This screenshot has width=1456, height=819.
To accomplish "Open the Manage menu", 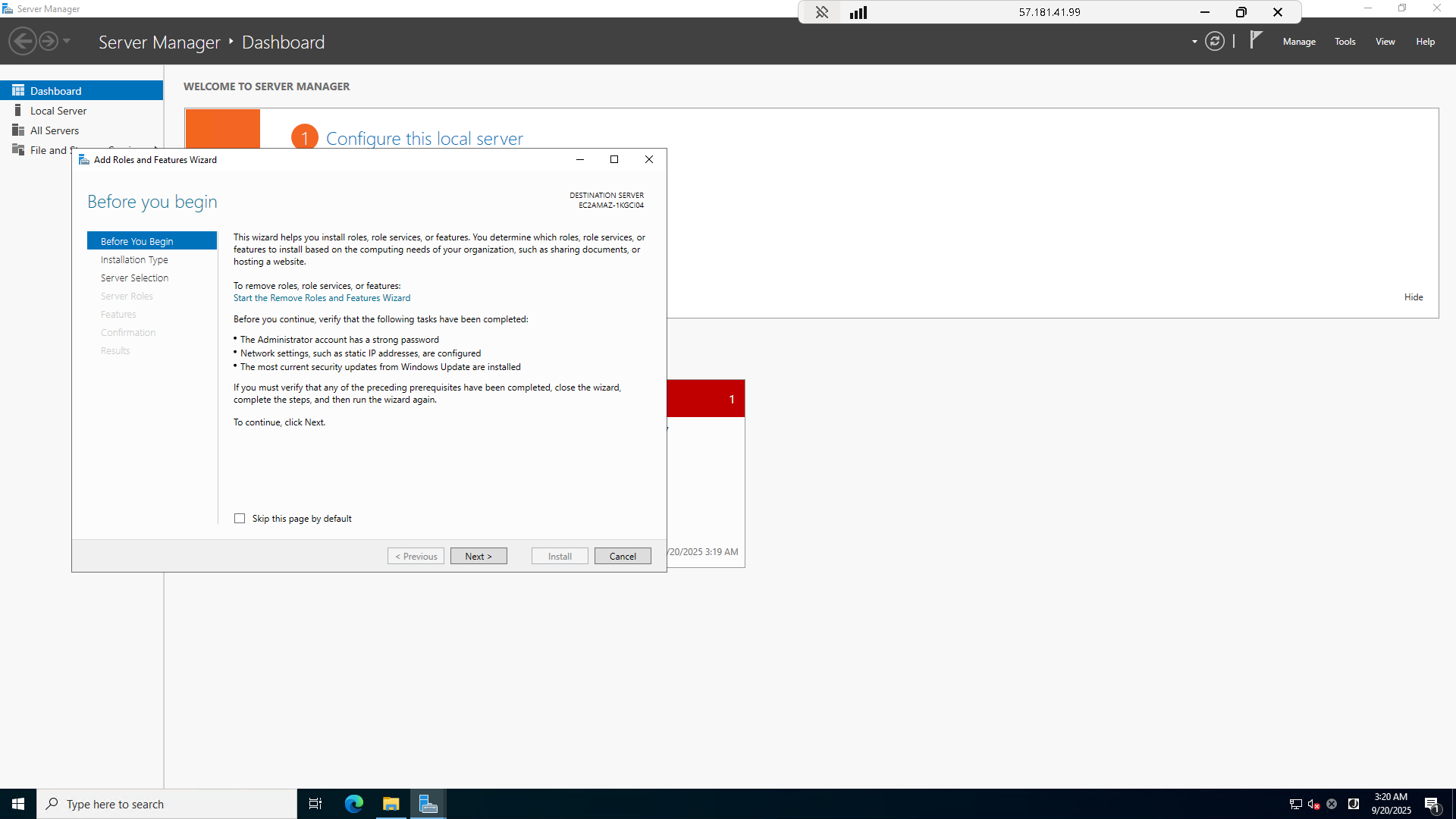I will click(x=1299, y=42).
